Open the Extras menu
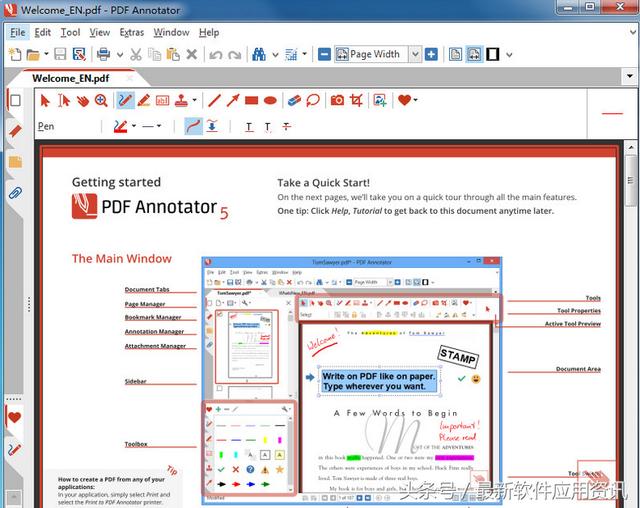The image size is (640, 508). pos(131,32)
